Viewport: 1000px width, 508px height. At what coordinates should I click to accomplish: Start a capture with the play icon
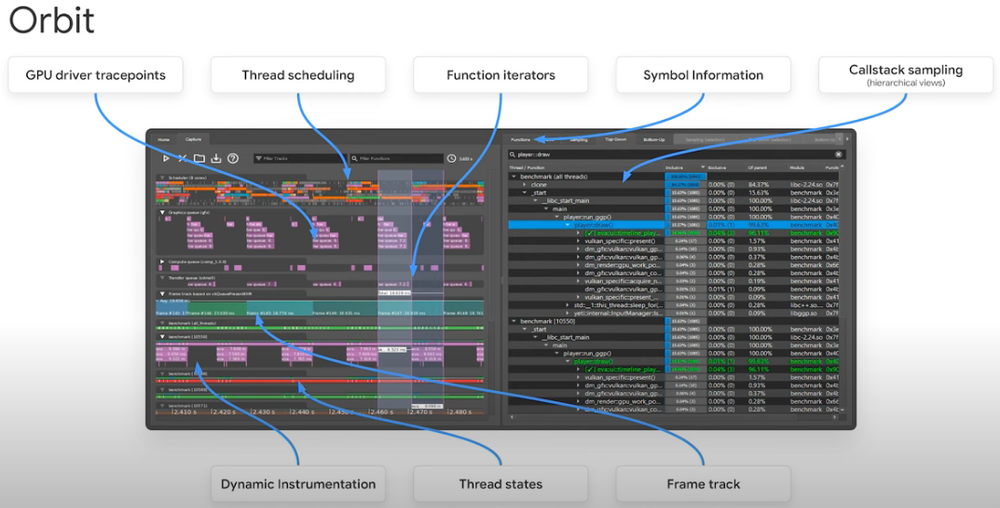tap(166, 158)
